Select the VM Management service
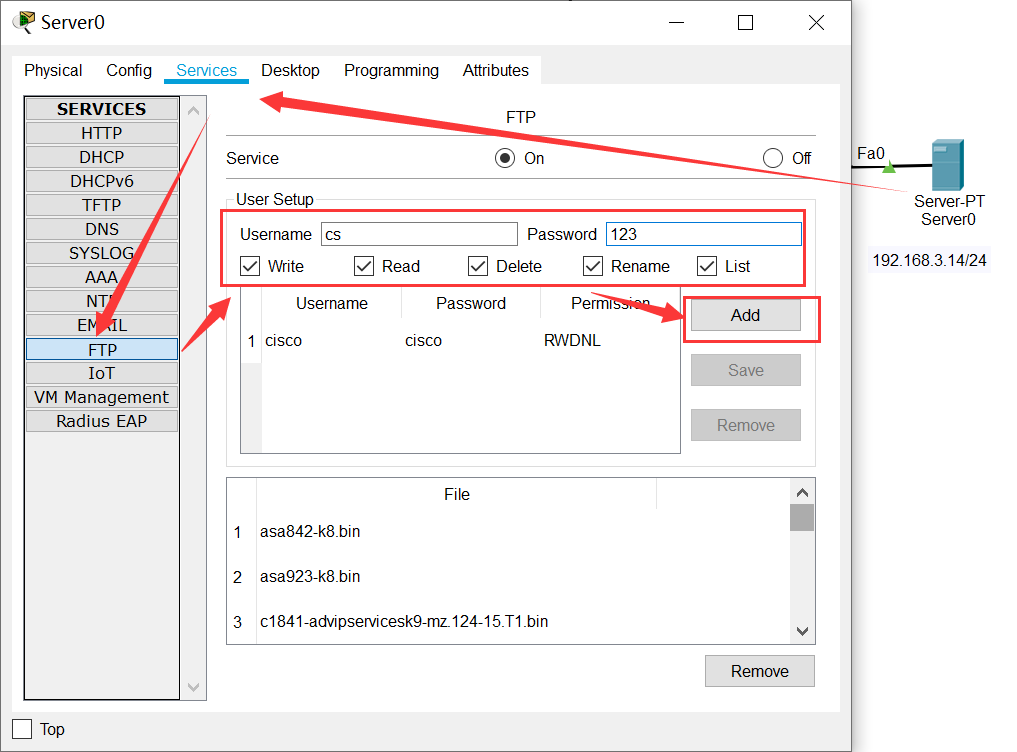 click(102, 397)
